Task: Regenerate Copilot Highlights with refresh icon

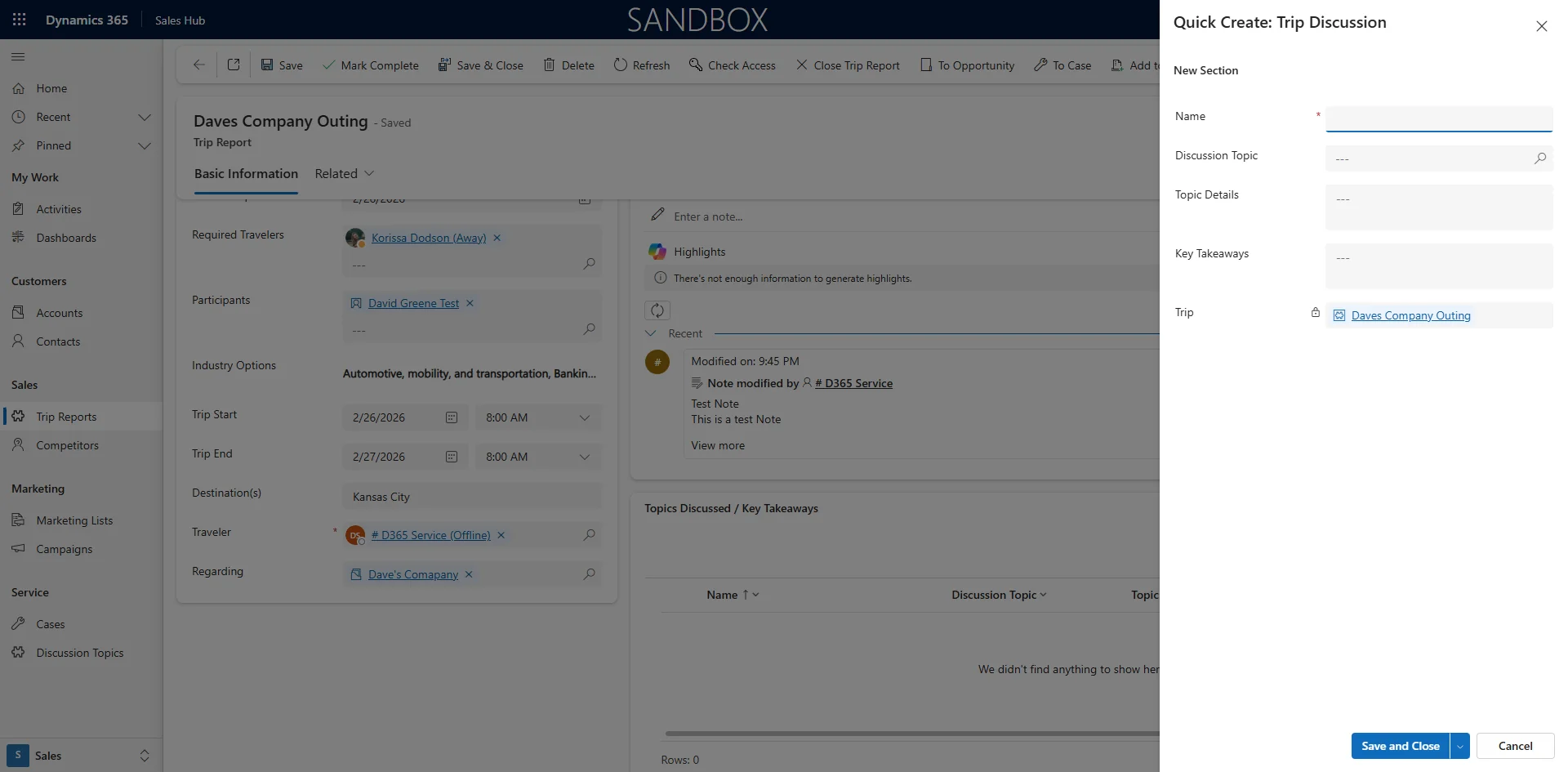Action: coord(657,310)
